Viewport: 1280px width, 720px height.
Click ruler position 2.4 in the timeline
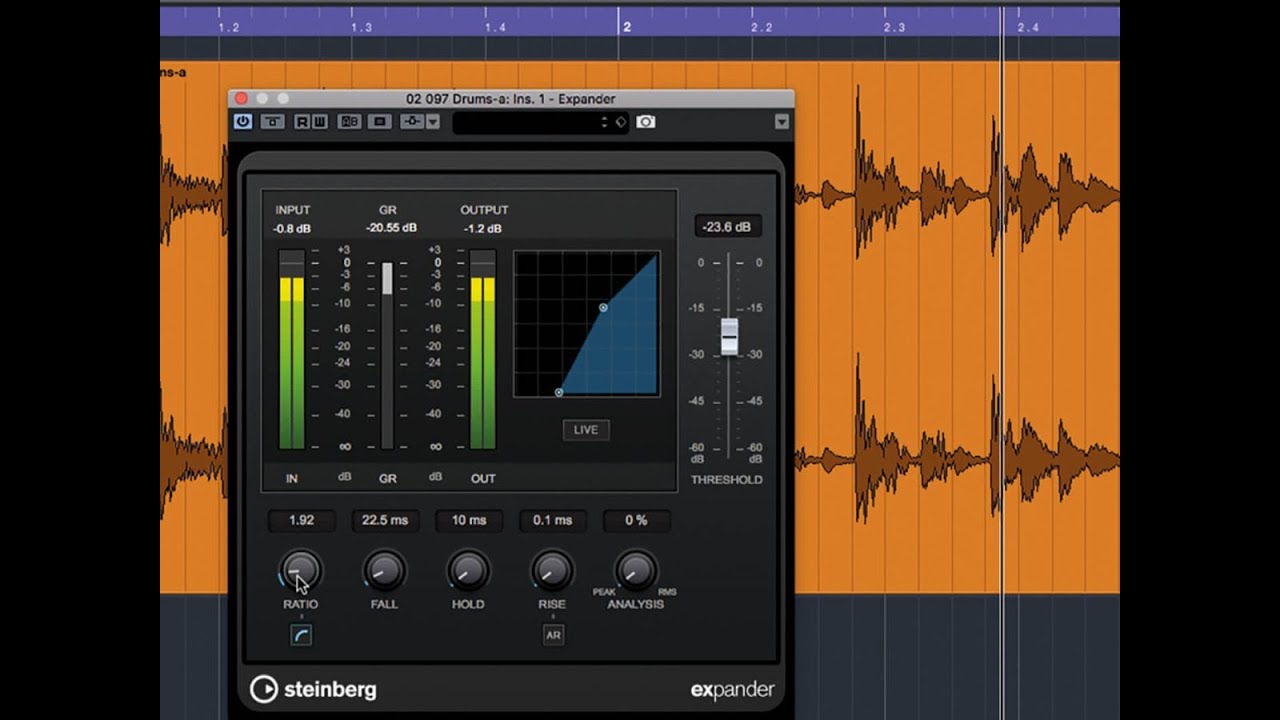click(1028, 28)
